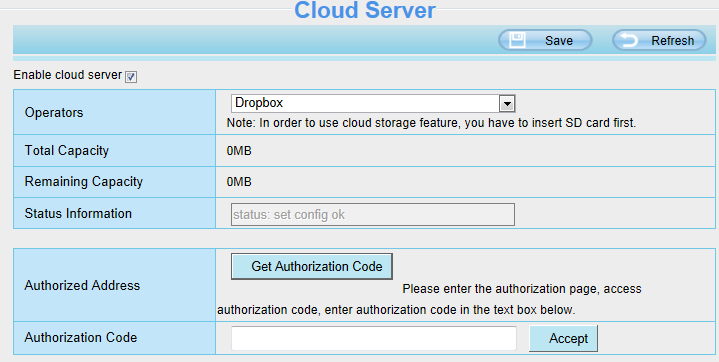Click Get Authorization Code button
Viewport: 719px width, 362px height.
[x=312, y=266]
